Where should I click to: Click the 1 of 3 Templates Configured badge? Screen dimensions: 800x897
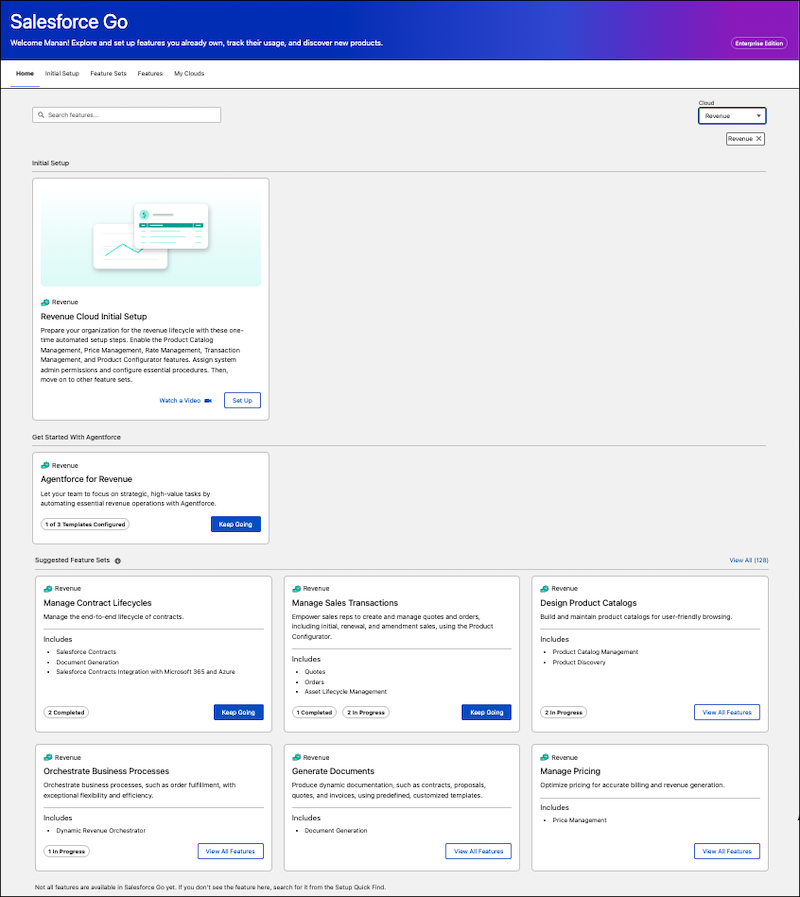[85, 524]
